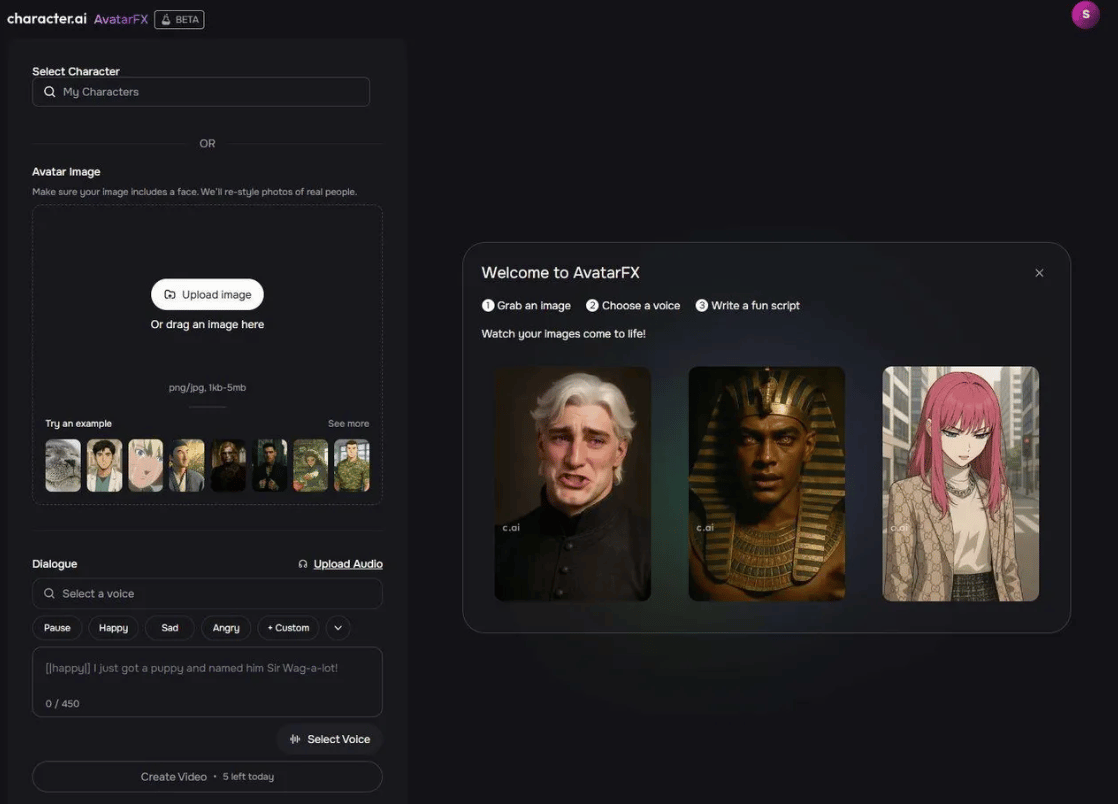Viewport: 1118px width, 804px height.
Task: Click the magnifier icon in Select a voice
Action: [49, 594]
